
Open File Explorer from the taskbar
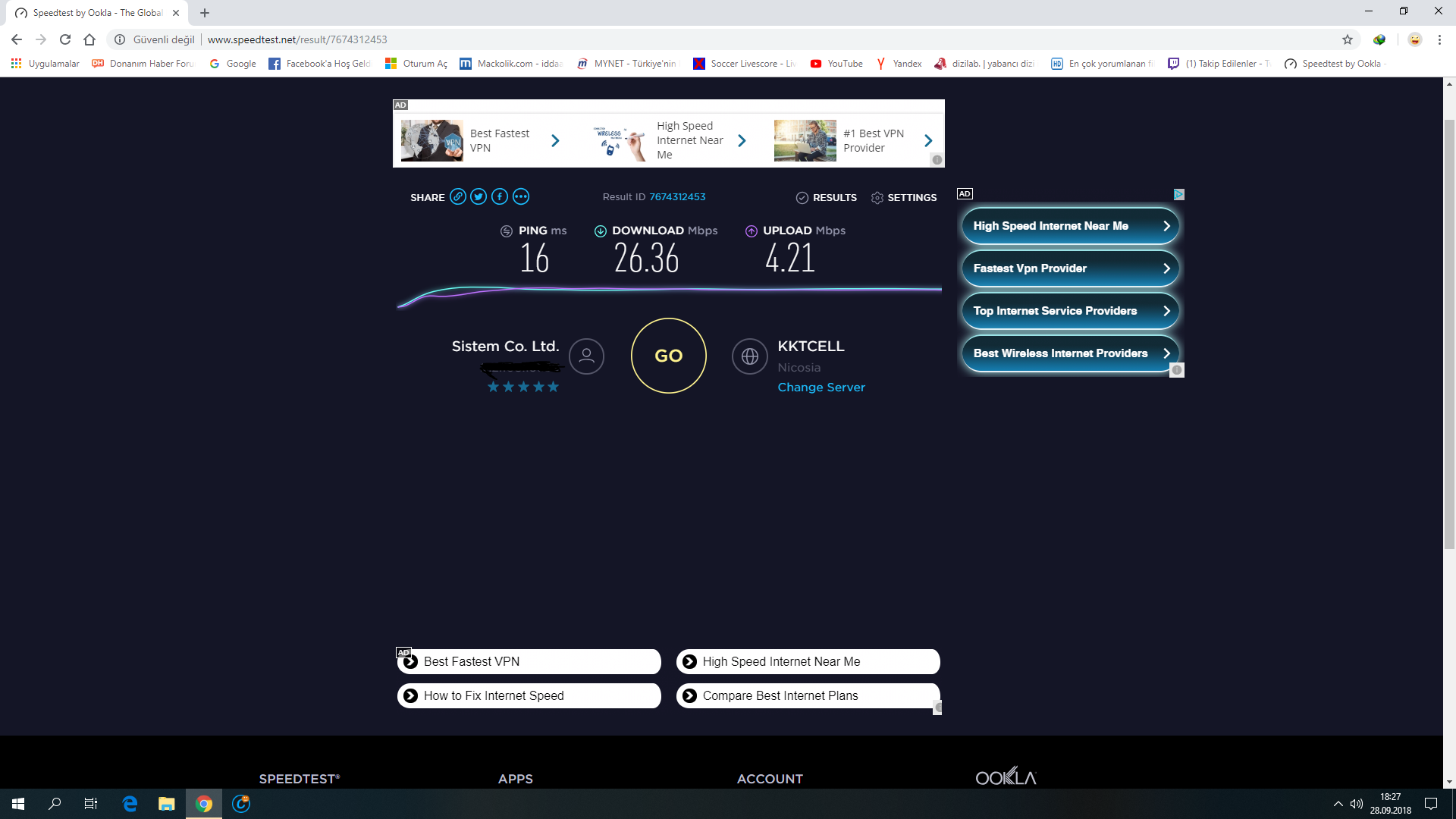pyautogui.click(x=166, y=804)
